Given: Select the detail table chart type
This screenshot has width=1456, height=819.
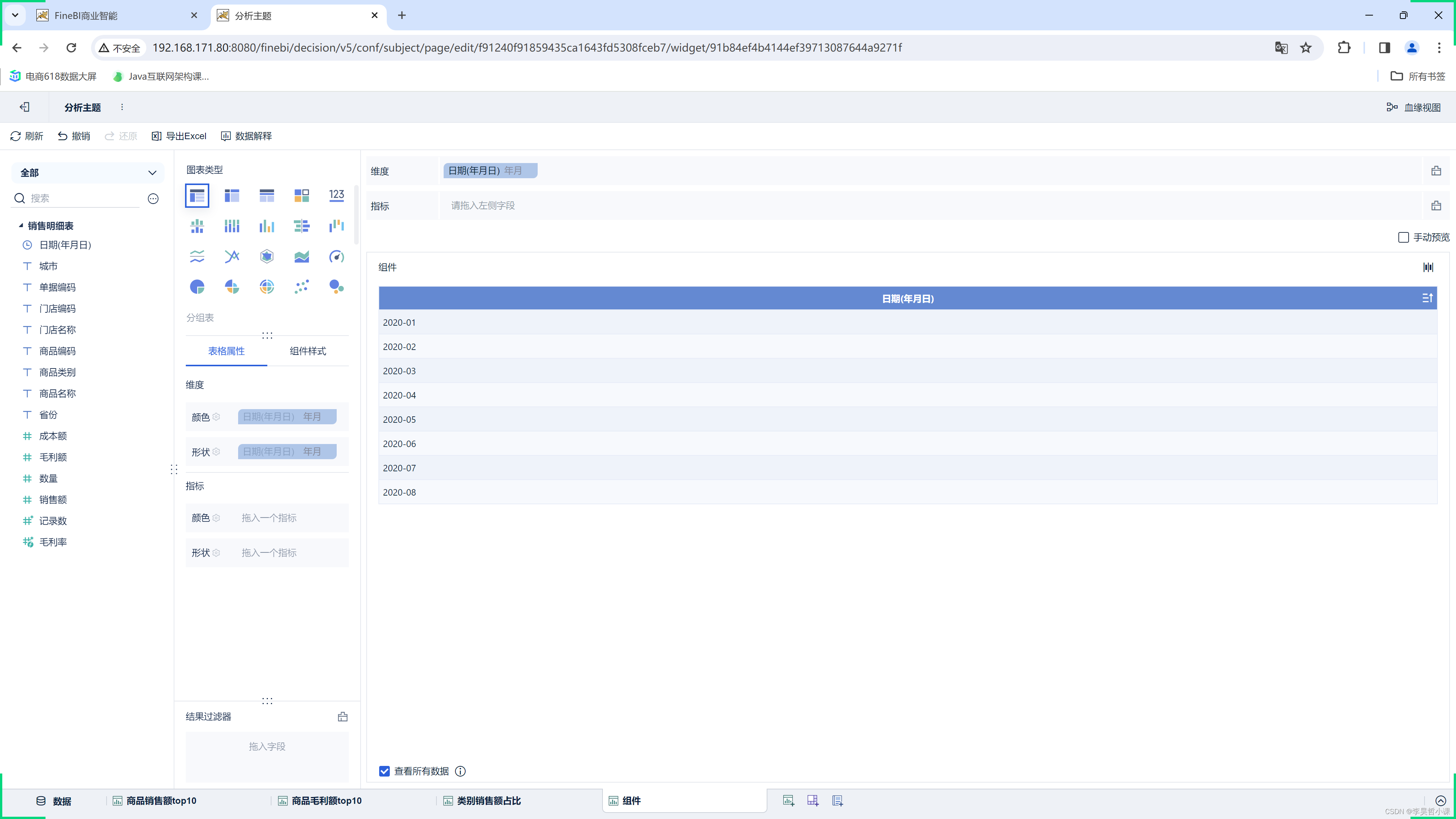Looking at the screenshot, I should 267,196.
